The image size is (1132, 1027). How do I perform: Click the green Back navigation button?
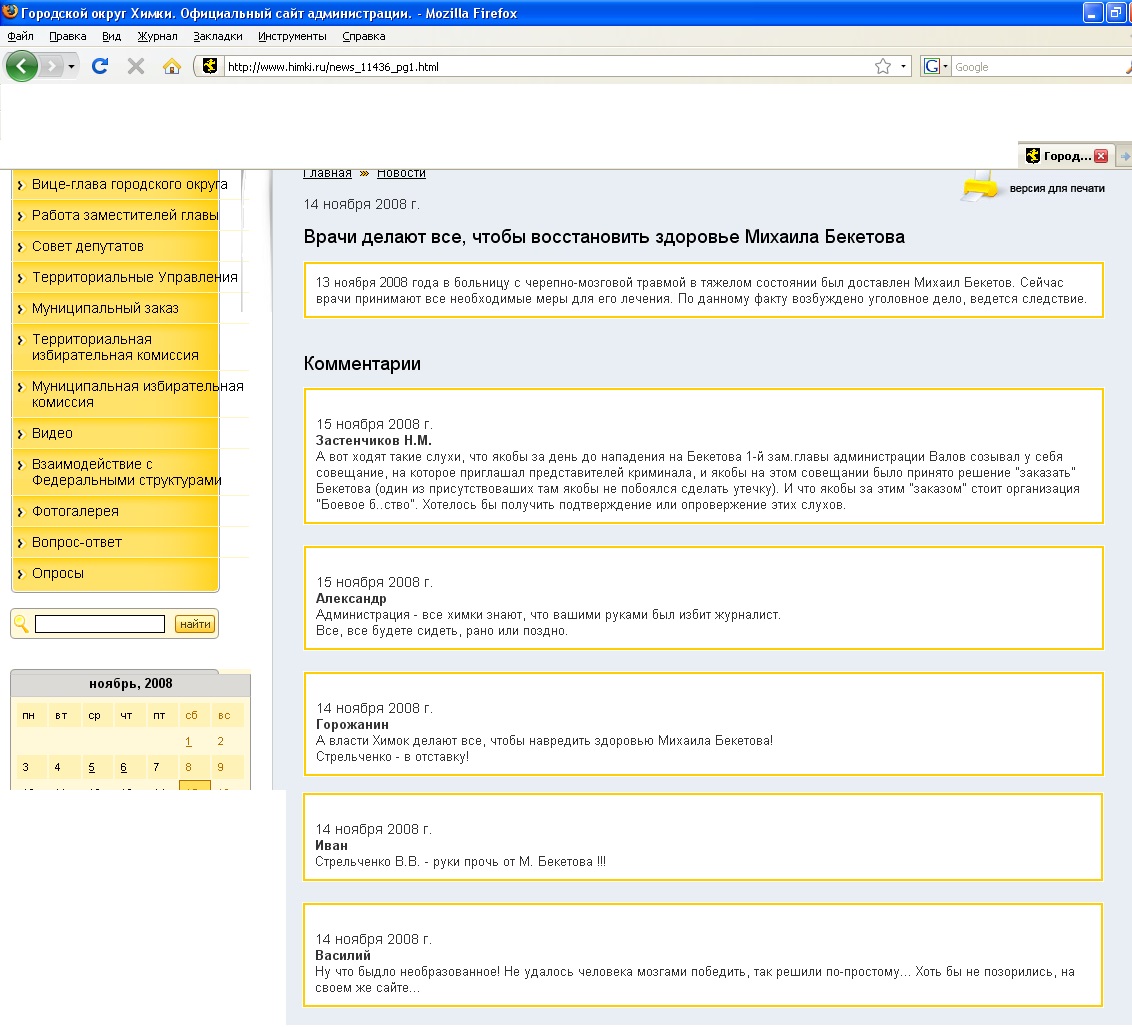[21, 67]
